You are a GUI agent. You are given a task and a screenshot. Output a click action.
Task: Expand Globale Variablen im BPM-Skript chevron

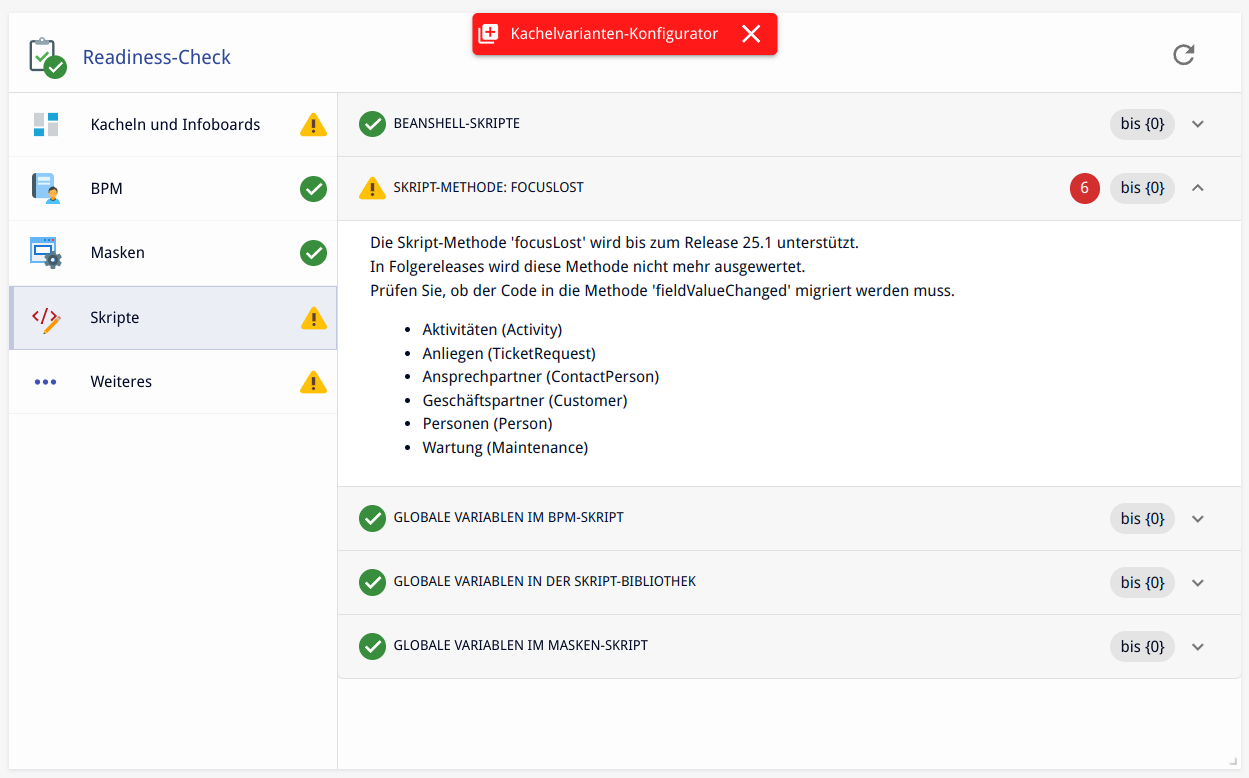tap(1198, 519)
